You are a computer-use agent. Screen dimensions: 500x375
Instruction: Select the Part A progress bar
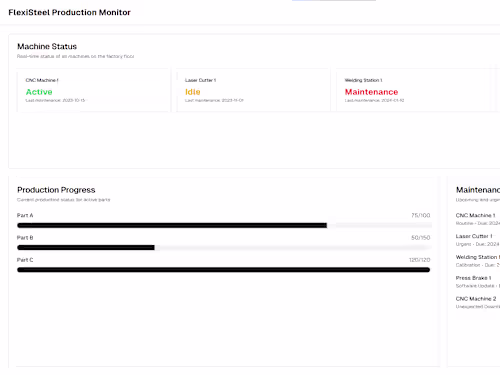click(x=224, y=225)
